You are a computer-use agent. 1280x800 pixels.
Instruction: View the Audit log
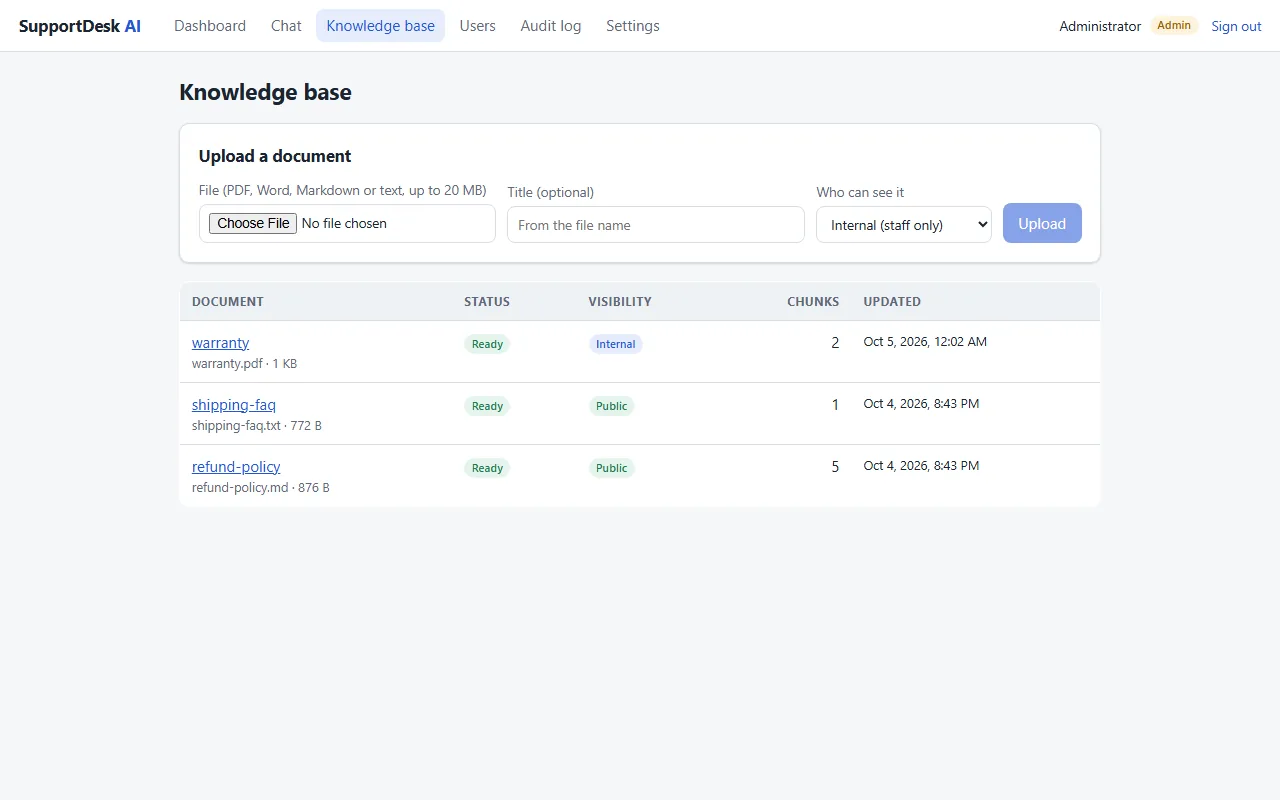(551, 26)
